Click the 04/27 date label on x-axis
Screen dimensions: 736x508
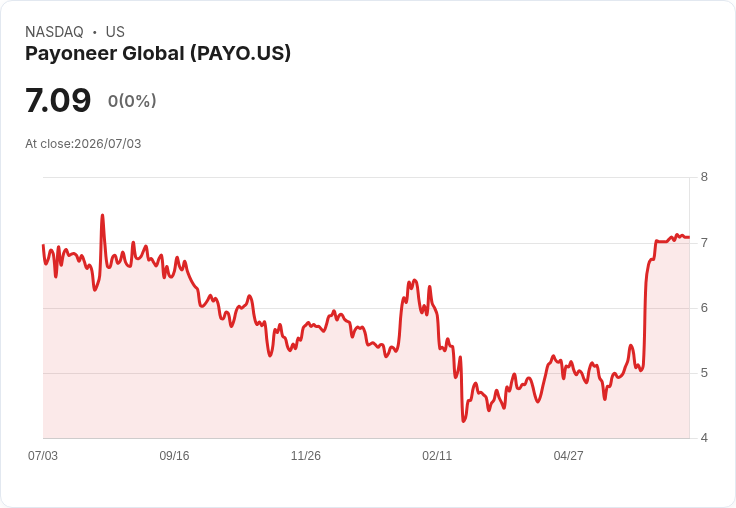point(568,455)
